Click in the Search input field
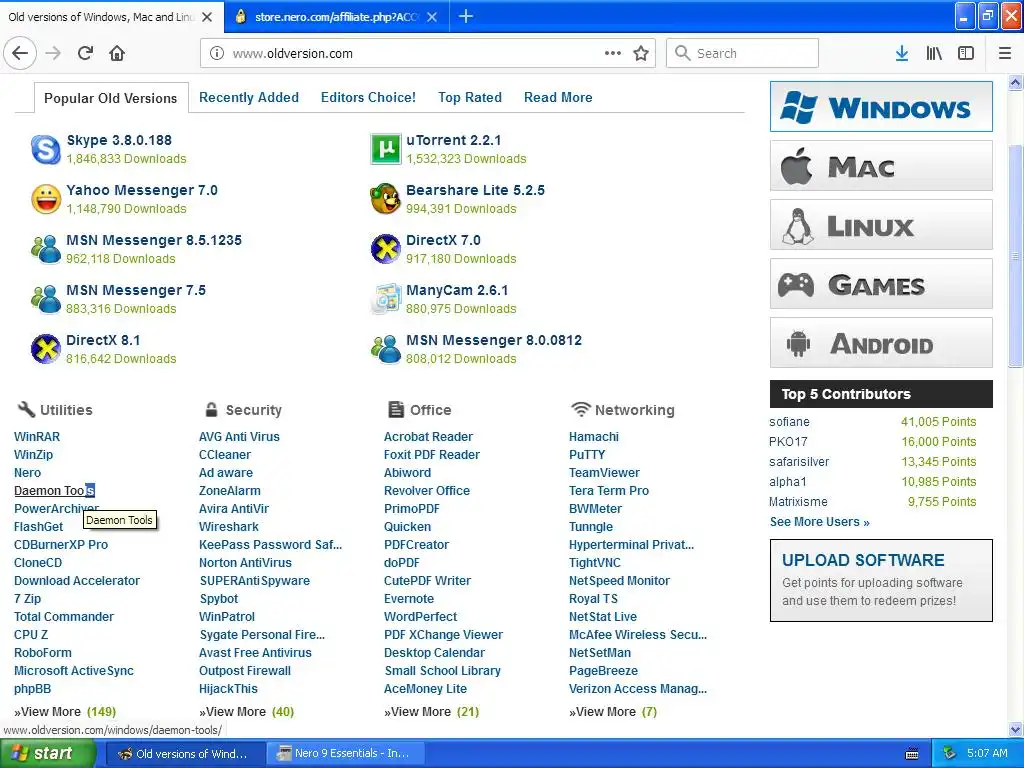Screen dimensions: 1024x768 742,53
